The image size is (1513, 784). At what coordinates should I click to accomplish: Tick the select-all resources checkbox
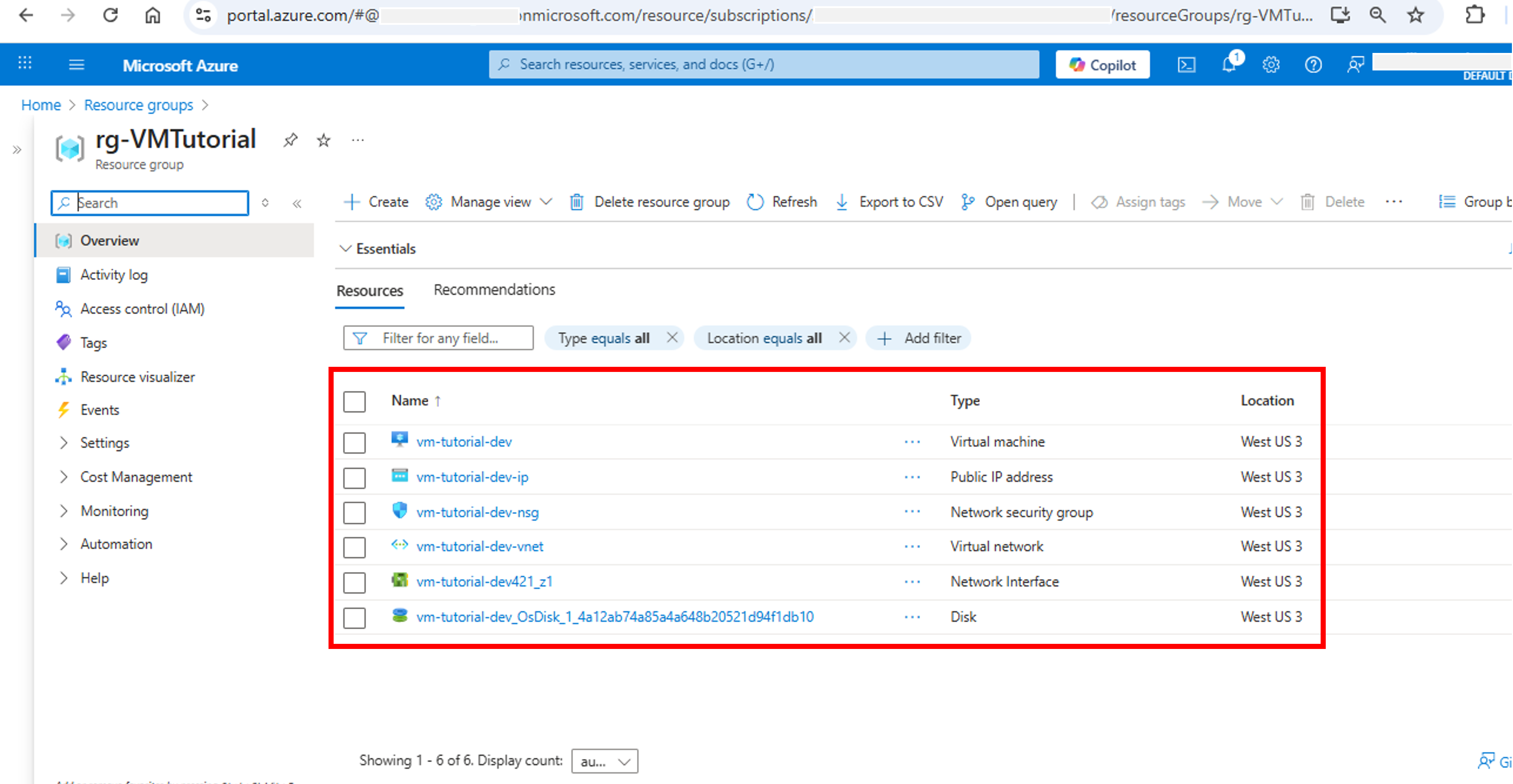pos(354,402)
